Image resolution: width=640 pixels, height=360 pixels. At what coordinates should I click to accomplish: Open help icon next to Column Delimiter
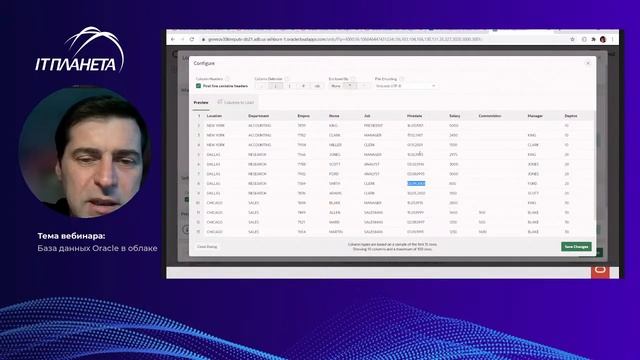pos(287,79)
